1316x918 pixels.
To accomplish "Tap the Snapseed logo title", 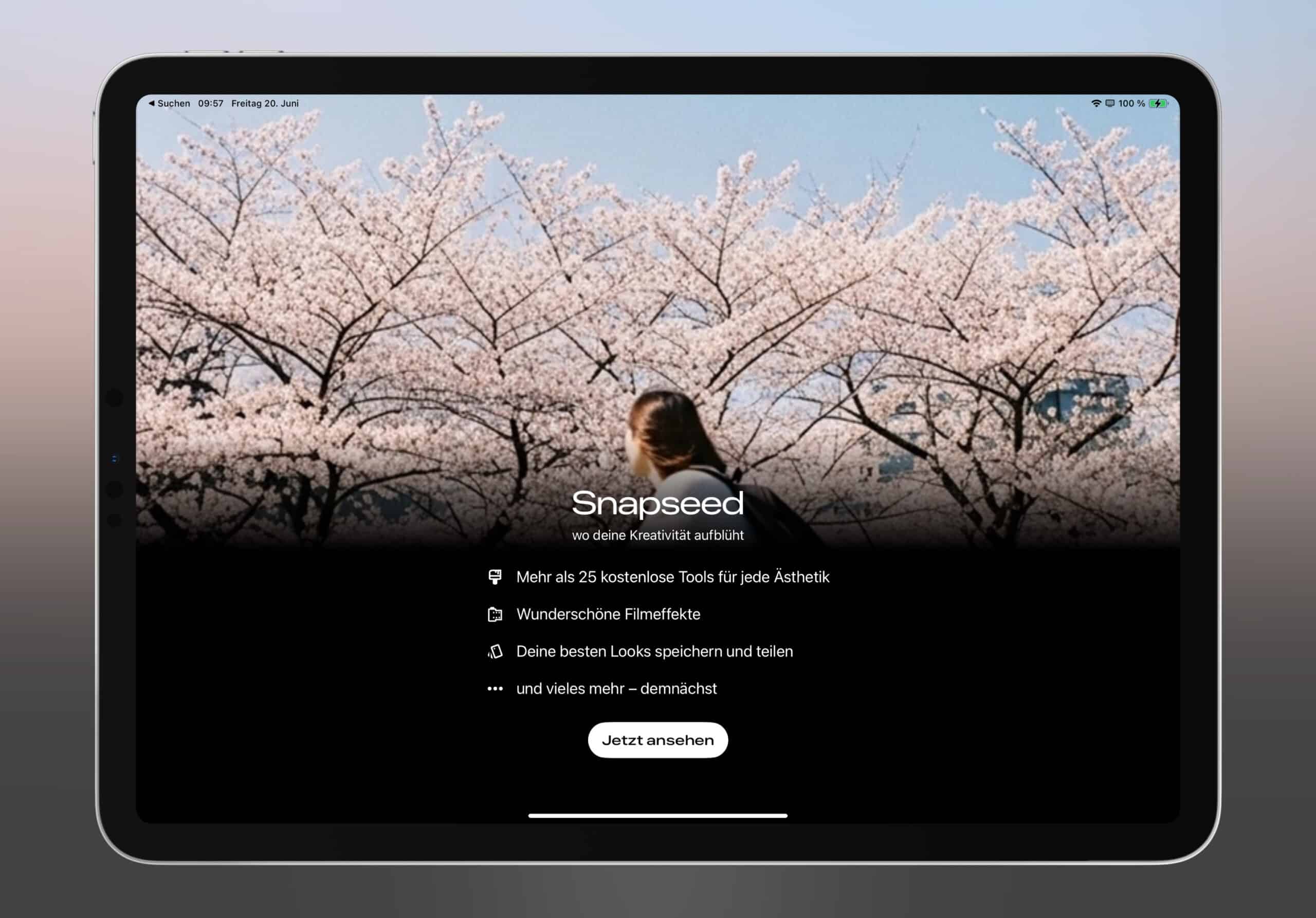I will [x=657, y=504].
